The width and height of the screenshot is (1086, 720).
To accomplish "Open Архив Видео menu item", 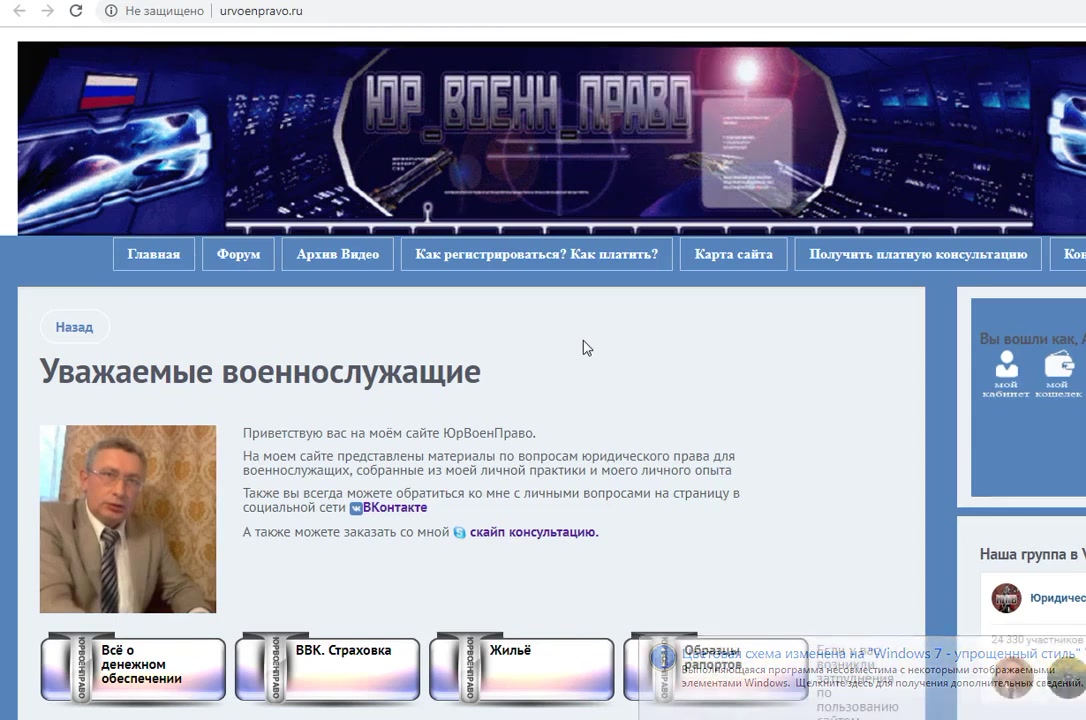I will [x=338, y=254].
